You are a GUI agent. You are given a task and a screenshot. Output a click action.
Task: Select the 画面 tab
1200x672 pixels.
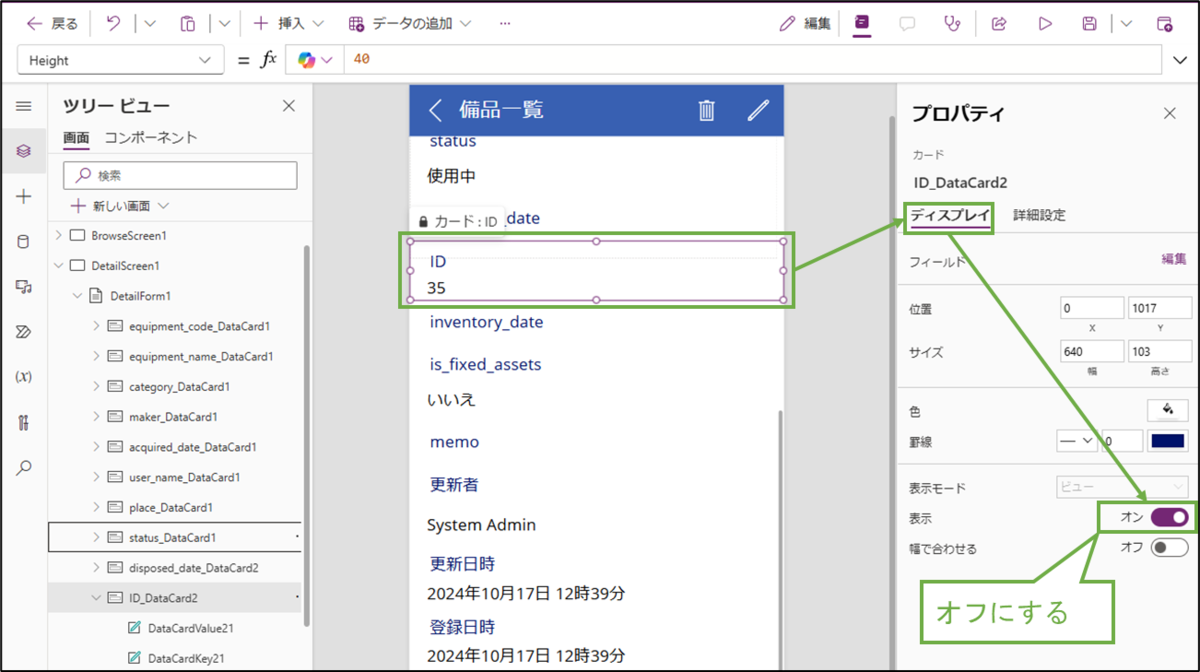(76, 138)
